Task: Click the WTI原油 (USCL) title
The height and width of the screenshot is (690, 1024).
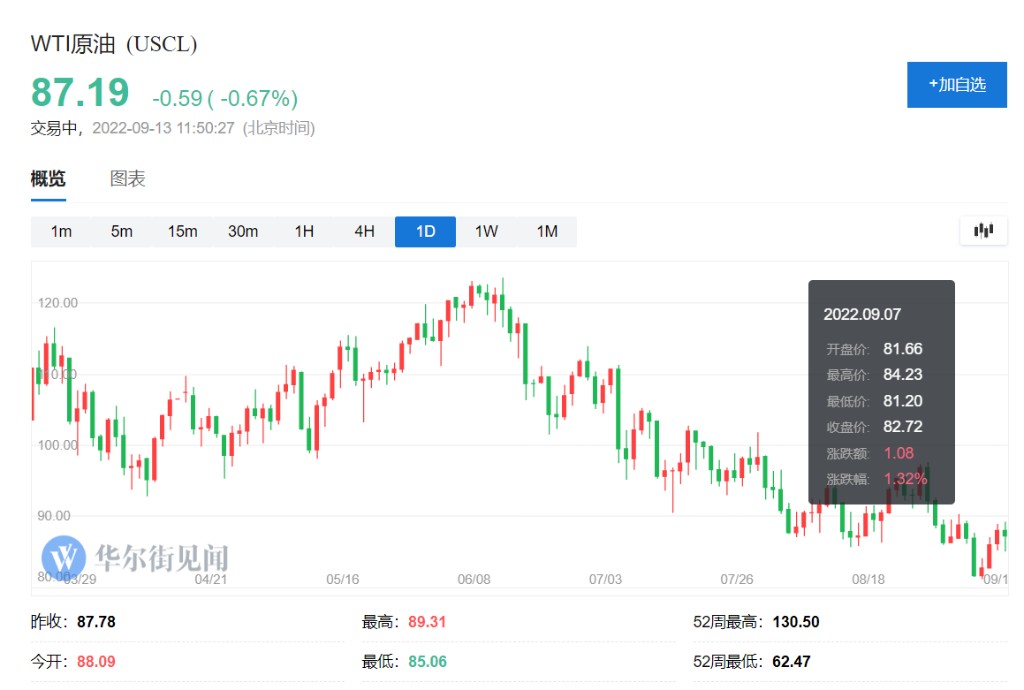Action: (114, 45)
